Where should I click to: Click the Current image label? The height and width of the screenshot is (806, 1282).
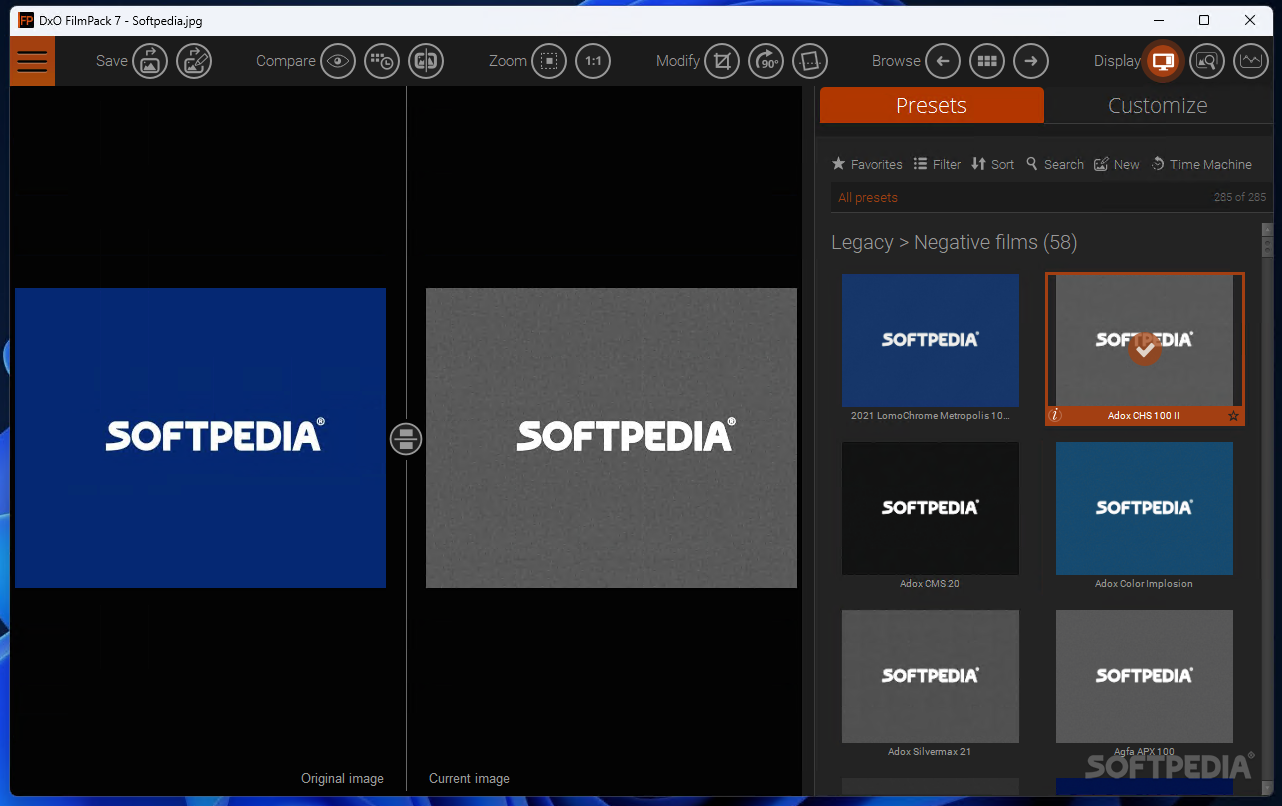coord(469,778)
